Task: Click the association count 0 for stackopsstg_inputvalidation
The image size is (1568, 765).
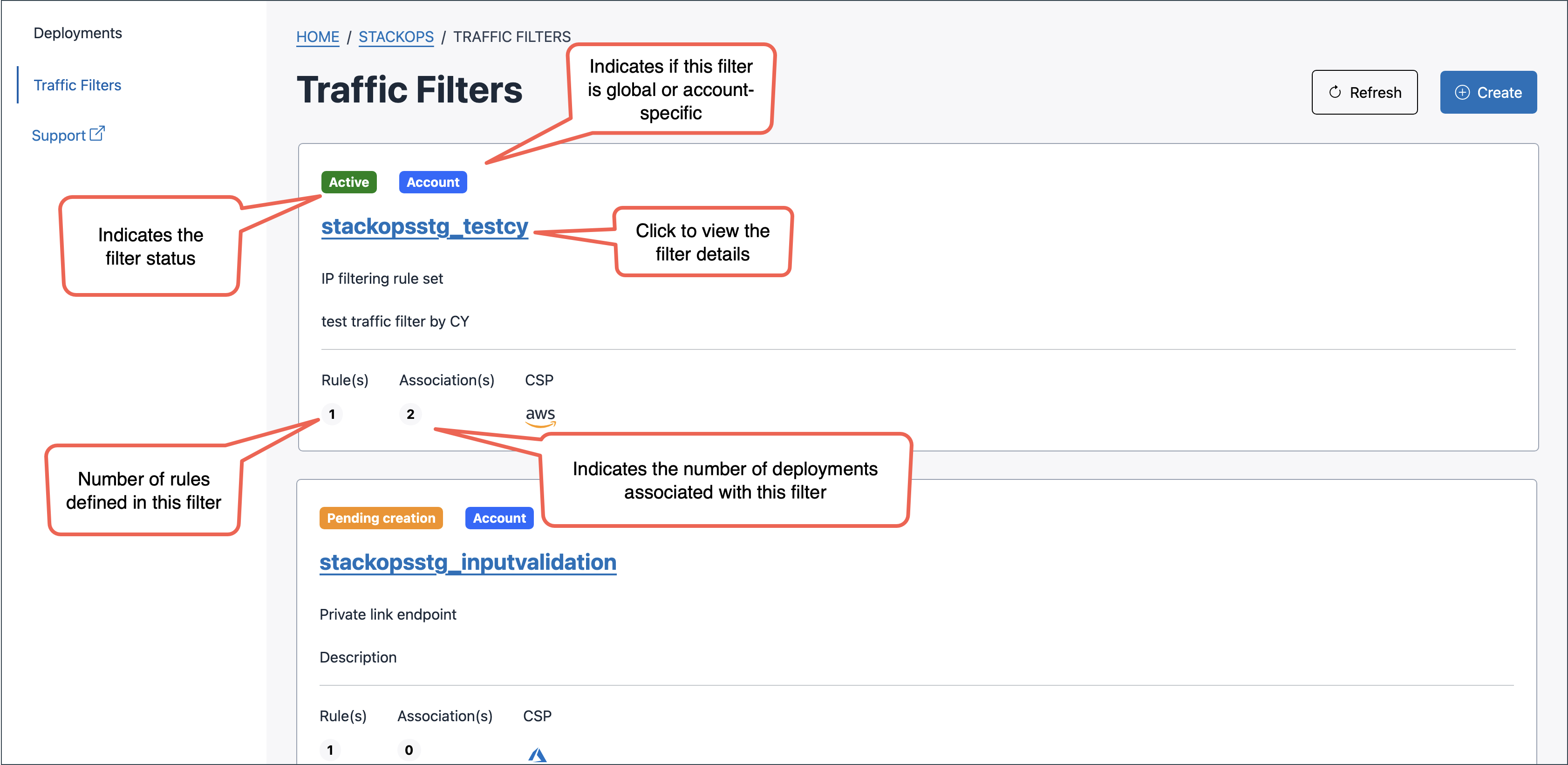Action: 409,751
